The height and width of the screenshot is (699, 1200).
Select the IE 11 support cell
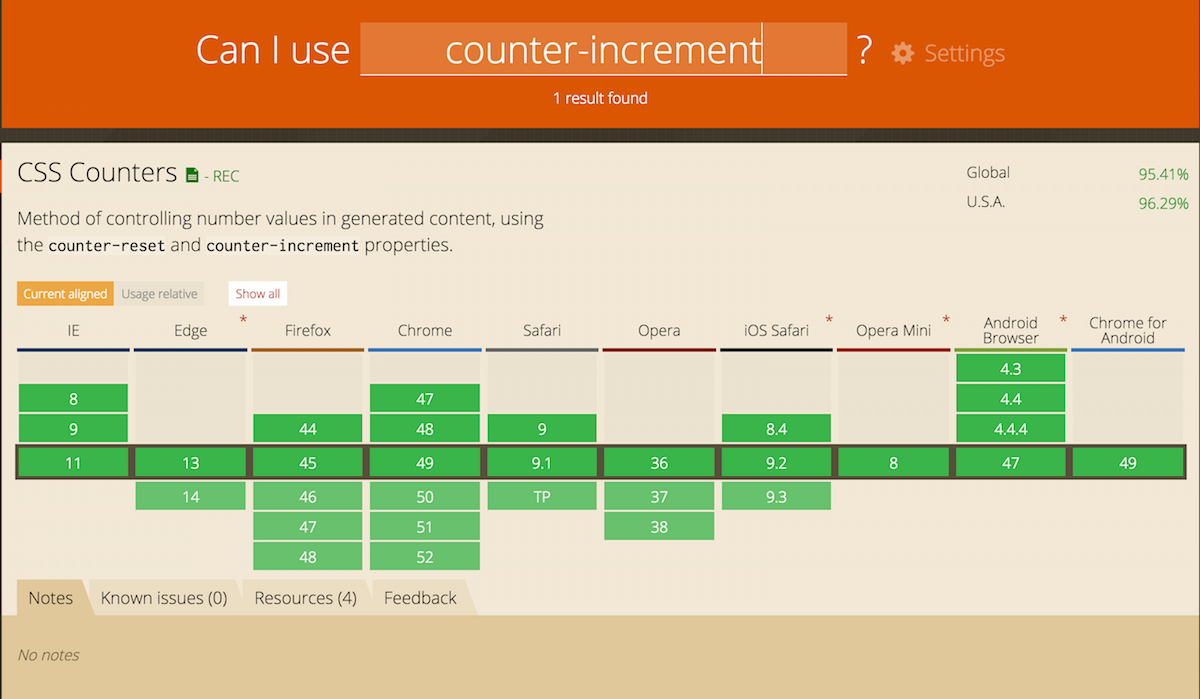[74, 463]
